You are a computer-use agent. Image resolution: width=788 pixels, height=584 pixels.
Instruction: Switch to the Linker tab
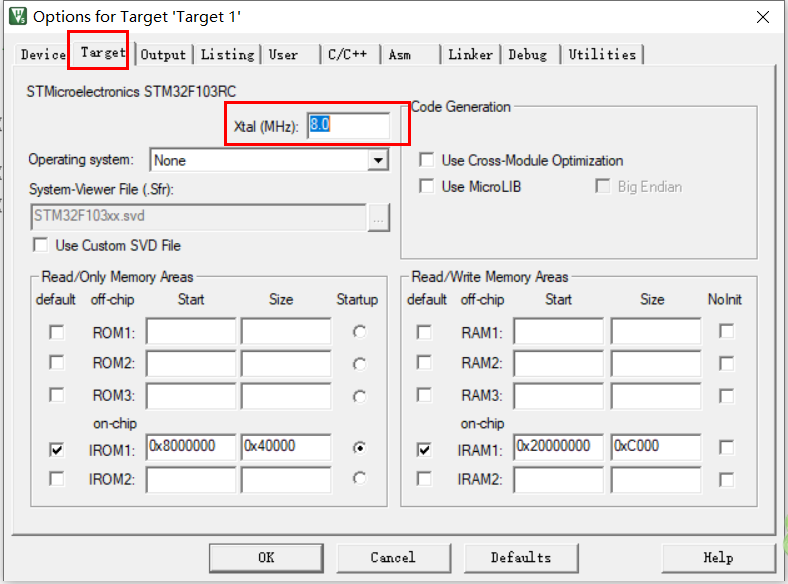(470, 54)
